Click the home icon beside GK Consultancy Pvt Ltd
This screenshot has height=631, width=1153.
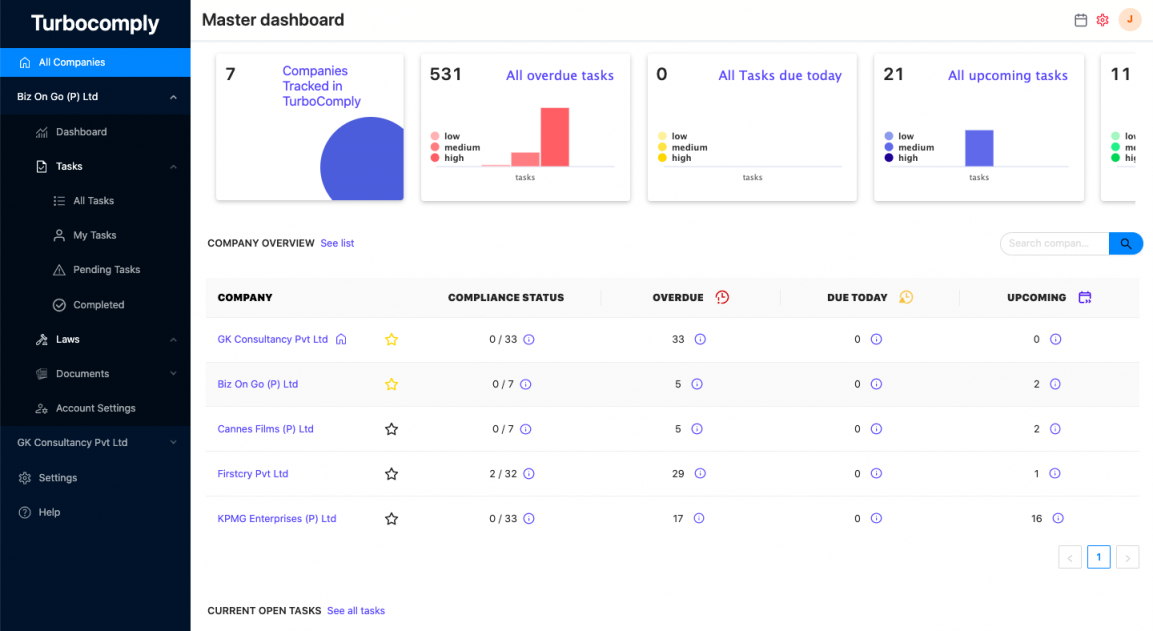click(341, 339)
